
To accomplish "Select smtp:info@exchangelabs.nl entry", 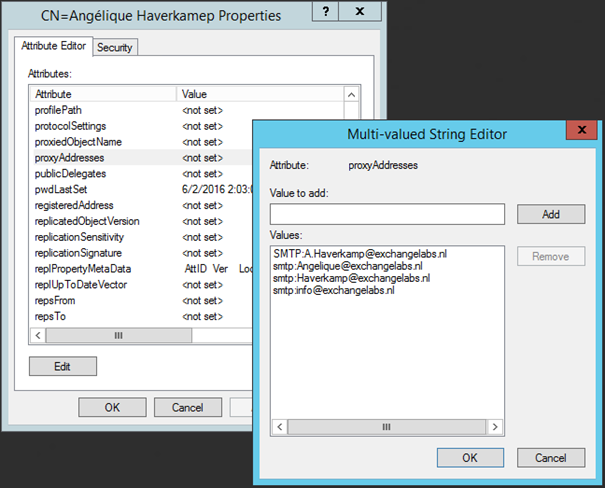I will 333,291.
